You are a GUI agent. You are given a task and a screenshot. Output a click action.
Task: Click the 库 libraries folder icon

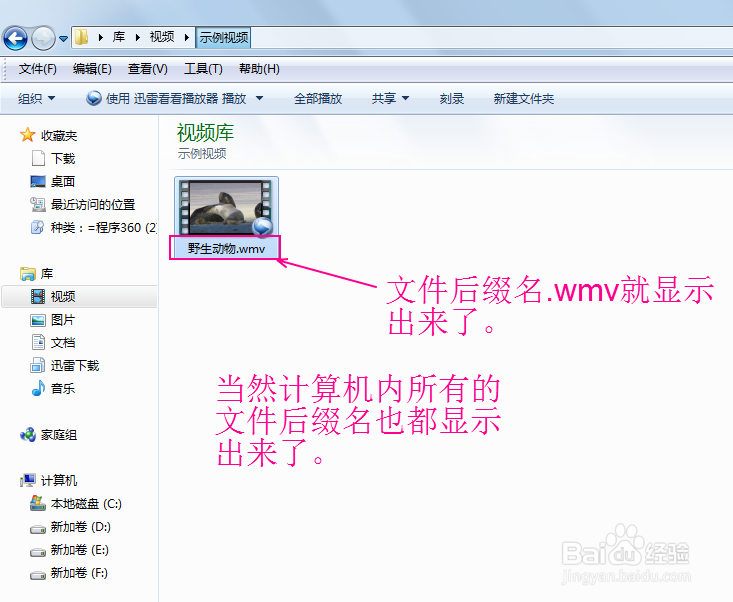tap(28, 273)
